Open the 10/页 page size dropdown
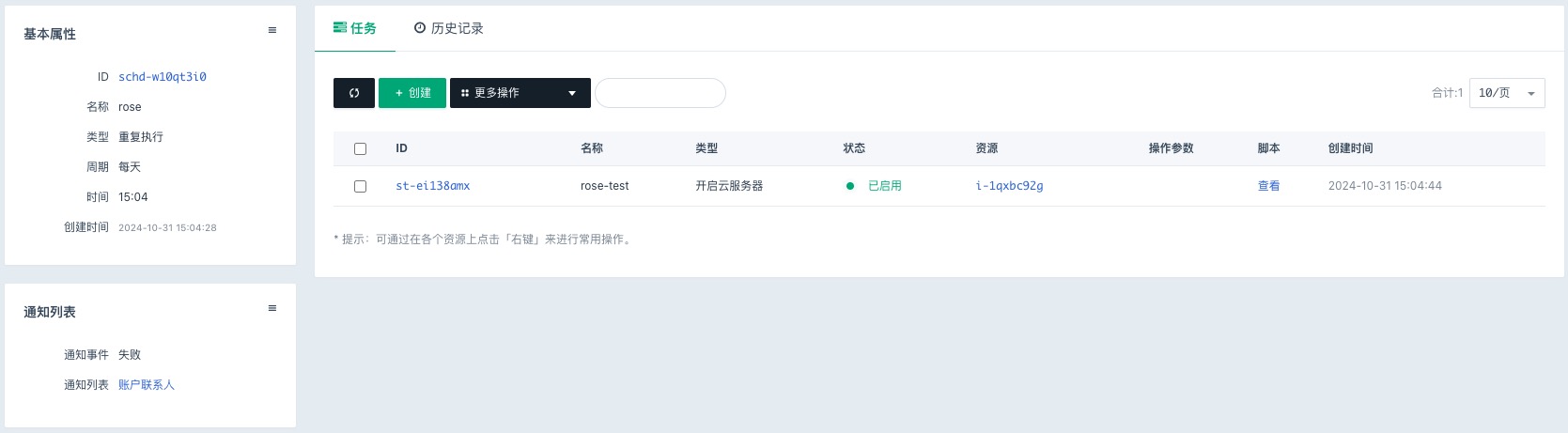 1506,93
